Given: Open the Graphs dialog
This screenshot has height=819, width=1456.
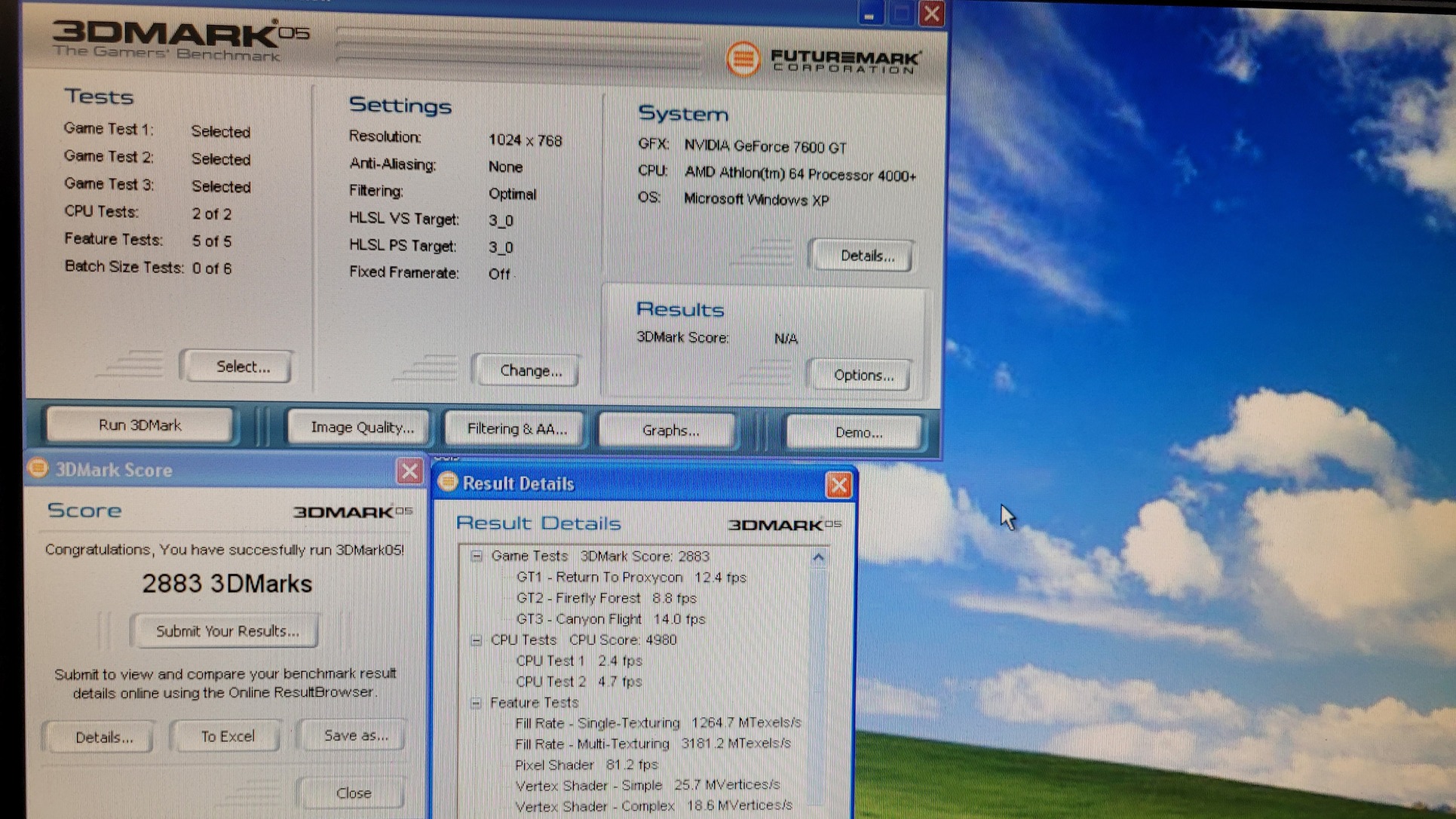Looking at the screenshot, I should [670, 431].
